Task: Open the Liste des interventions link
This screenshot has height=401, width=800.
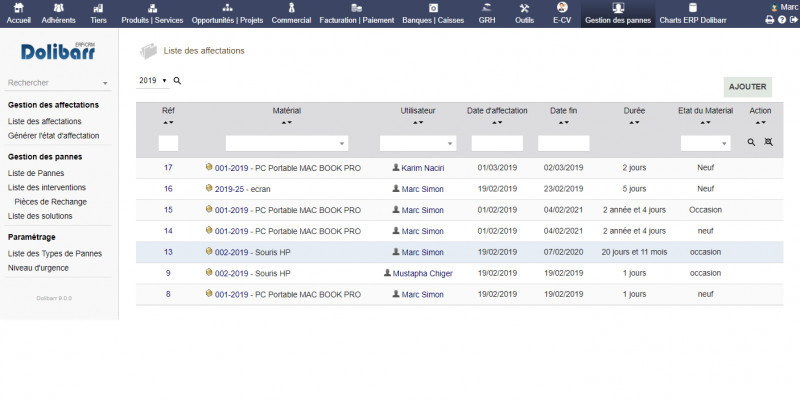Action: (x=46, y=187)
